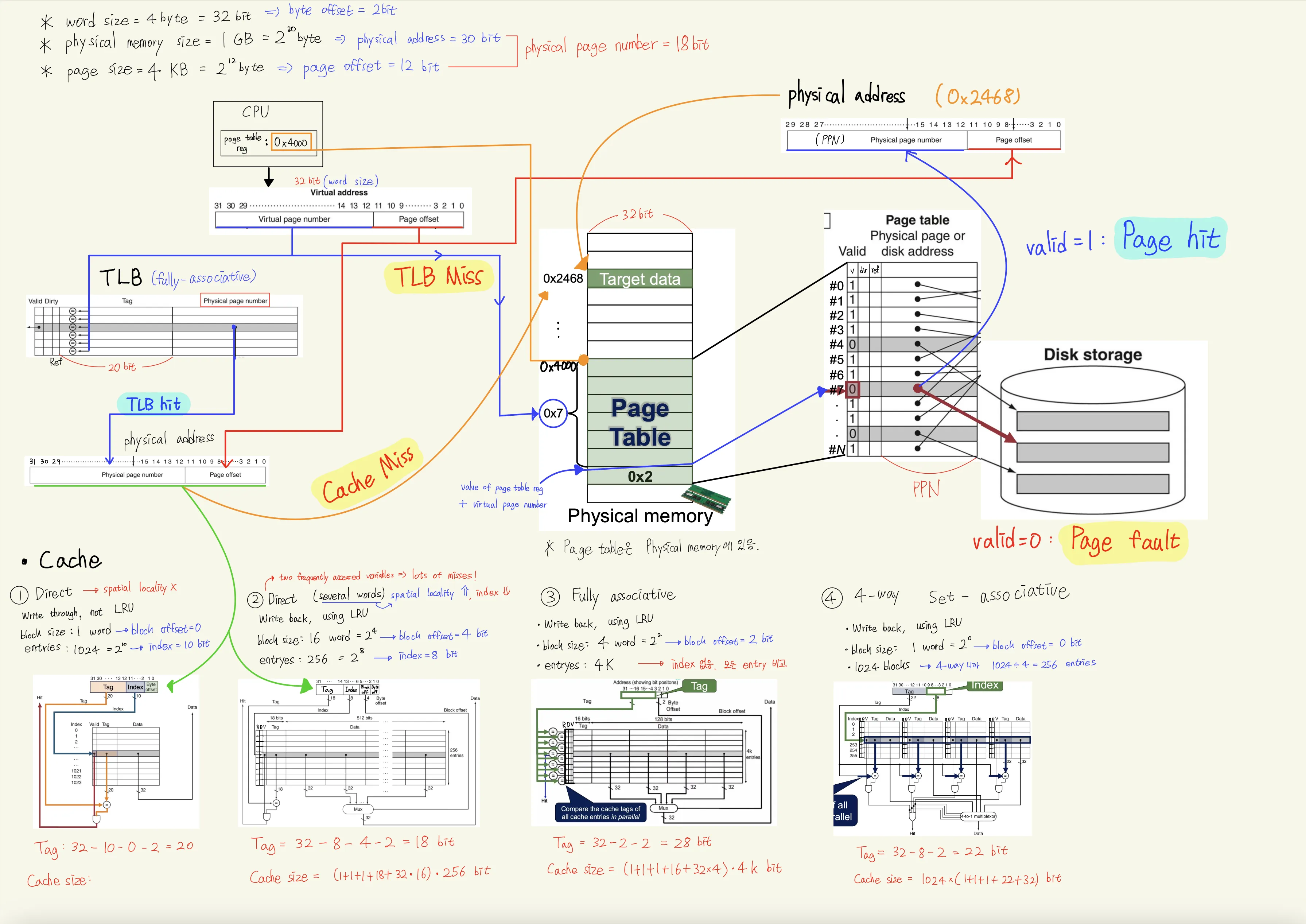Click the valid bit of page table entry #0
Image resolution: width=1306 pixels, height=924 pixels.
[x=852, y=284]
